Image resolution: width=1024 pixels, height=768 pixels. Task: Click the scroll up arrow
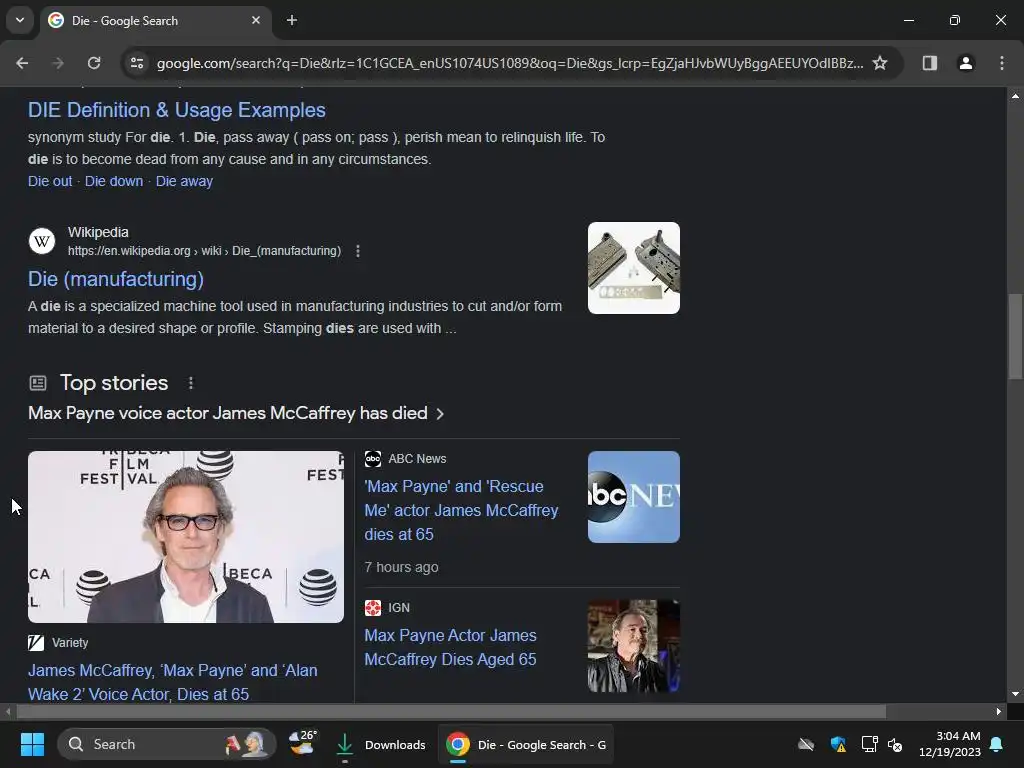(x=1015, y=96)
